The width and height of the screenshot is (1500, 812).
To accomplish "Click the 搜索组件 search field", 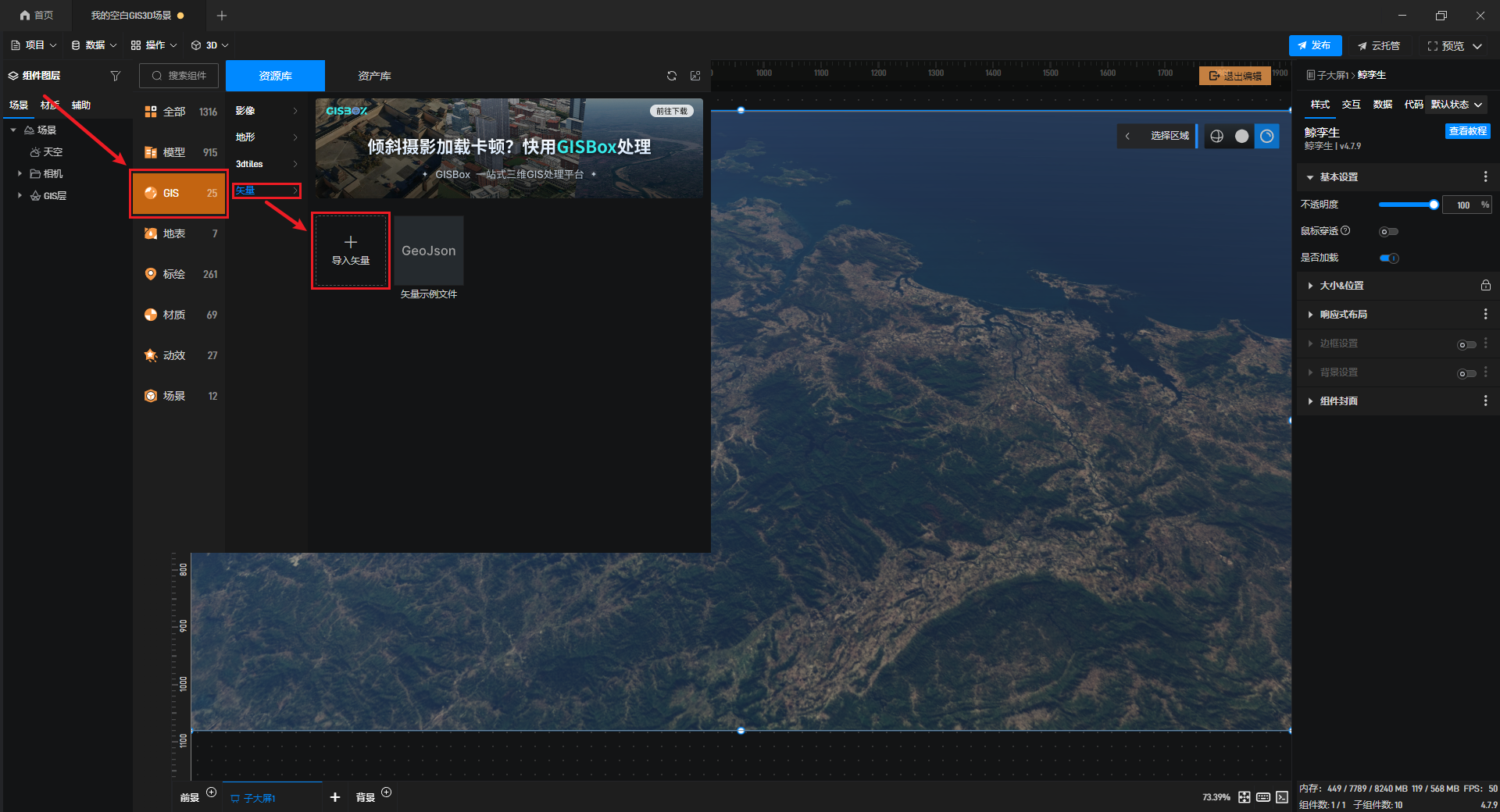I will click(x=179, y=76).
